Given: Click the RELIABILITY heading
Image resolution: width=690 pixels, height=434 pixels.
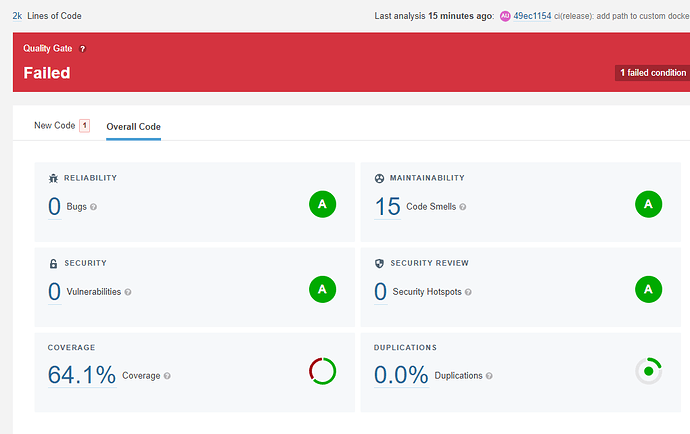Looking at the screenshot, I should click(90, 178).
